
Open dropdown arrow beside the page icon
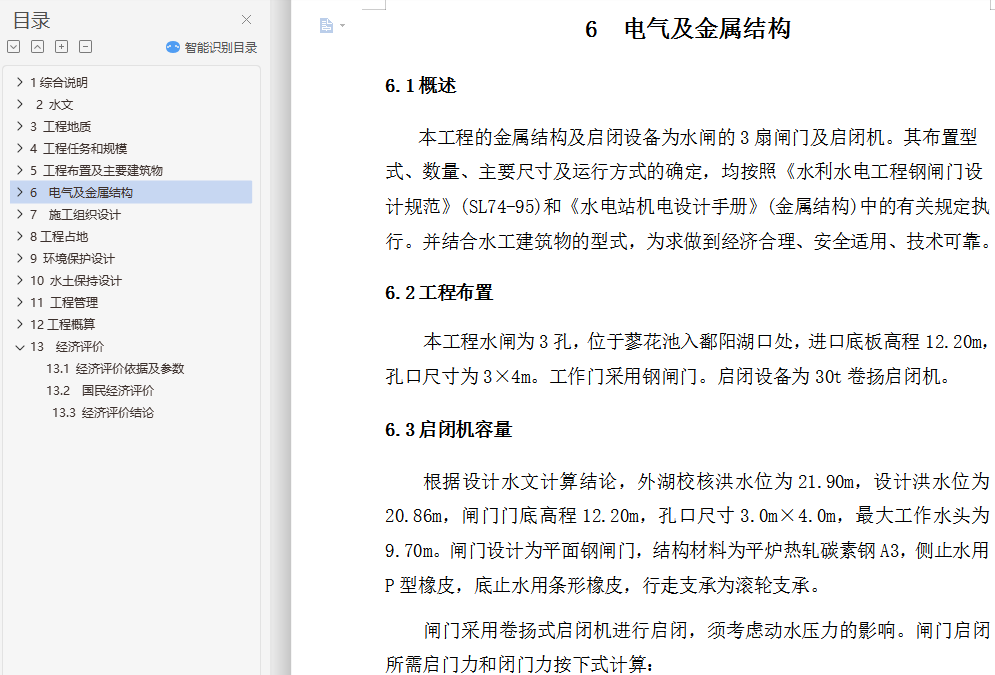tap(343, 26)
